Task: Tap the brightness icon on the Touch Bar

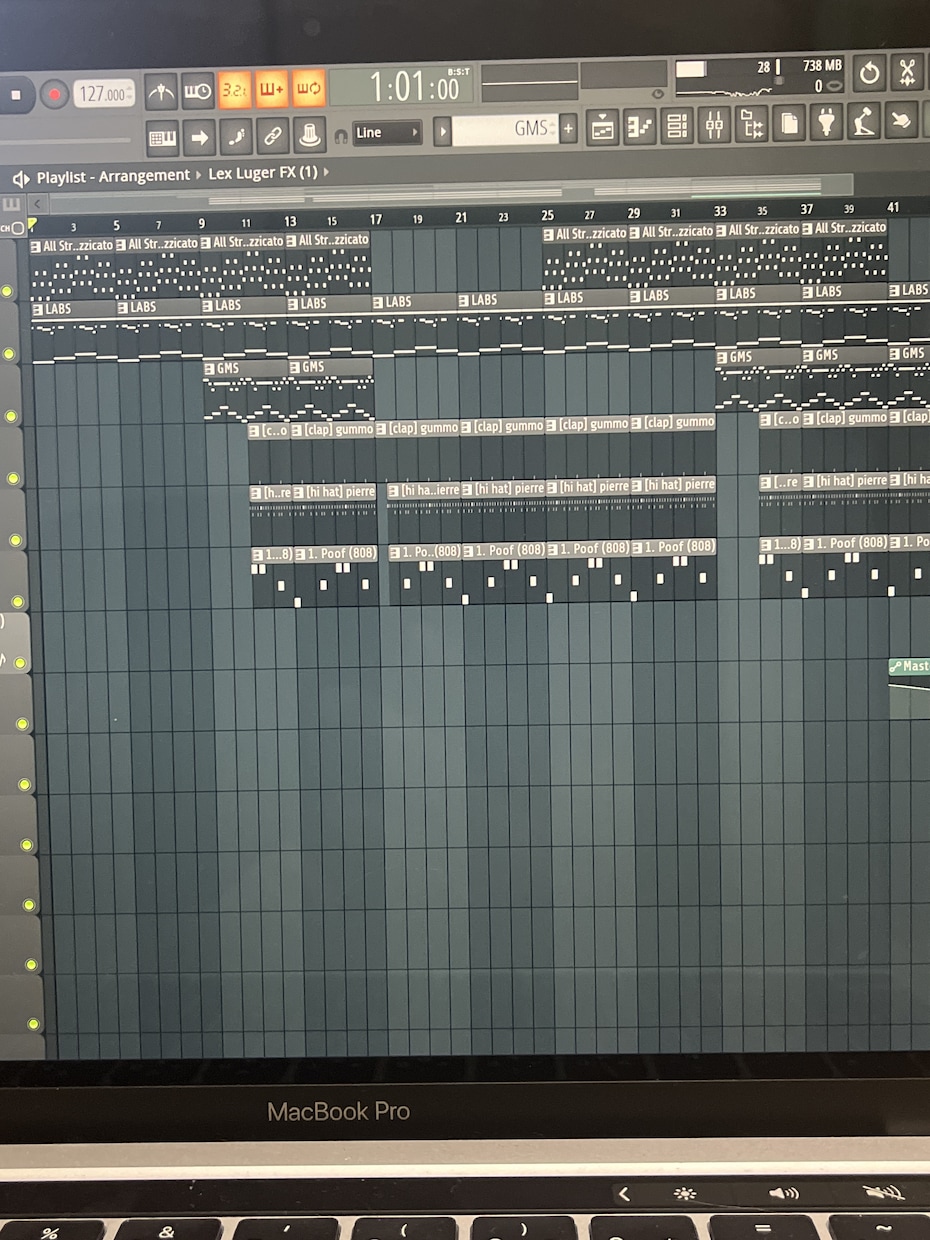Action: pos(686,1194)
